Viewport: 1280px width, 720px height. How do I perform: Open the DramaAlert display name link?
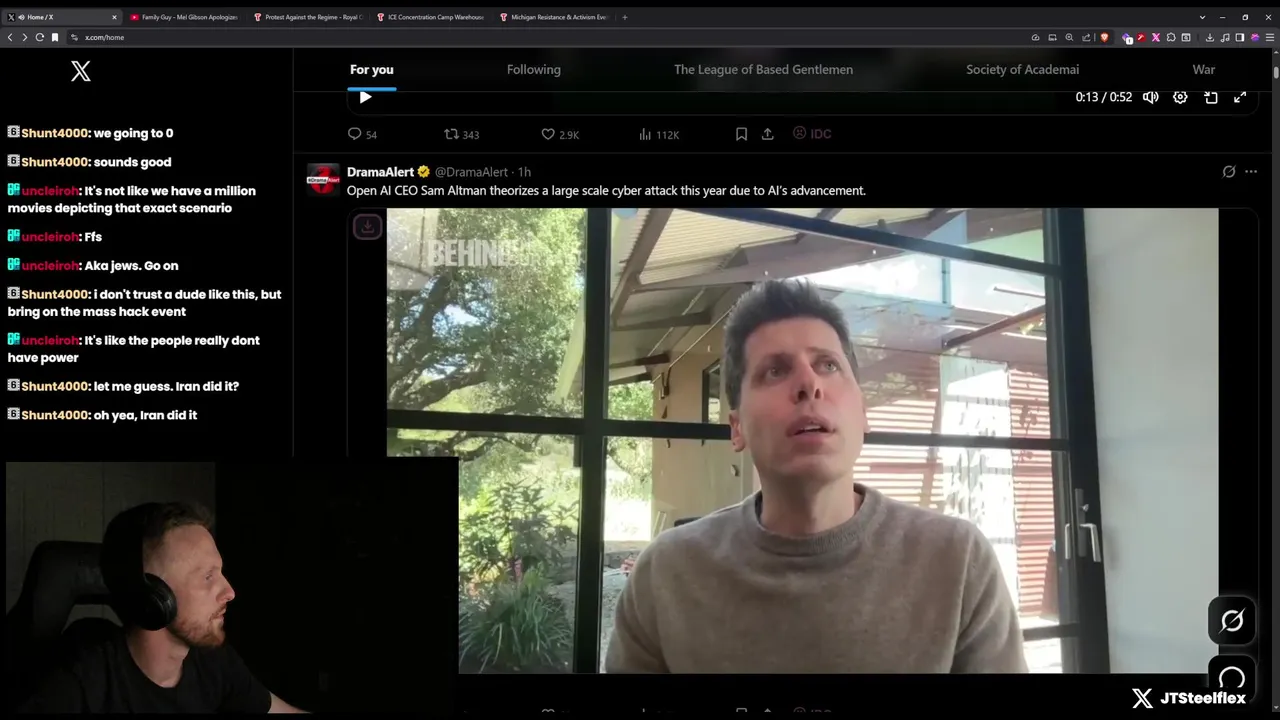pyautogui.click(x=380, y=172)
